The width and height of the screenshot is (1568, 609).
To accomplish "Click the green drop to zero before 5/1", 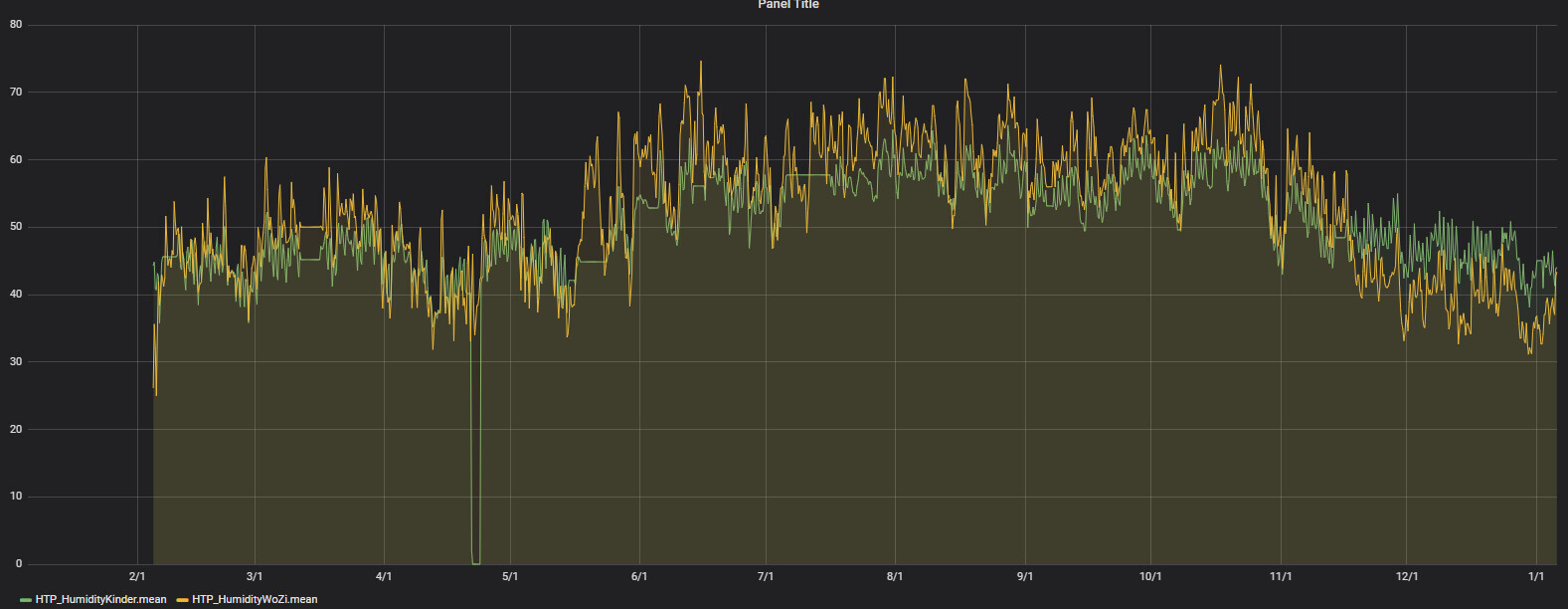I will click(x=475, y=557).
